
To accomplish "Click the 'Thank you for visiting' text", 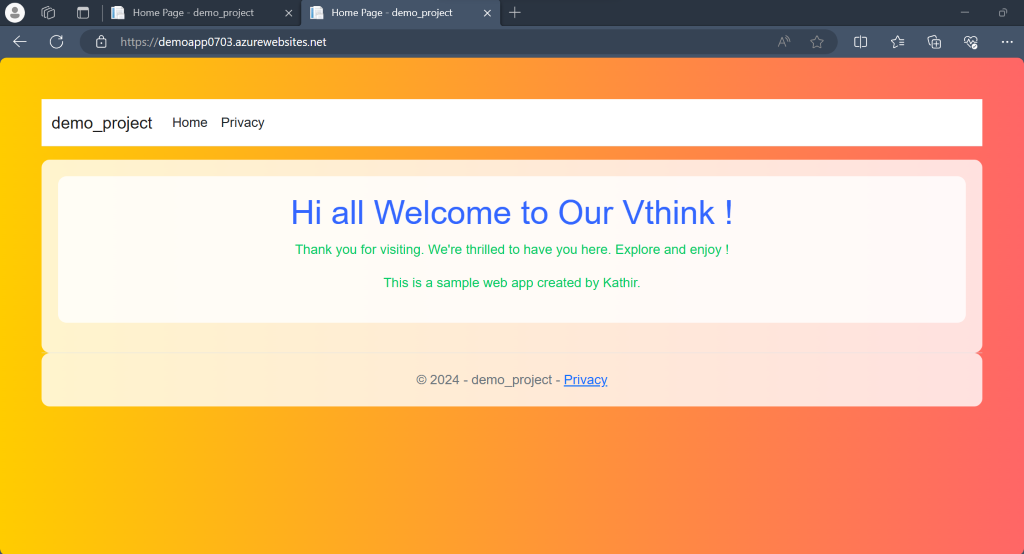I will (512, 250).
